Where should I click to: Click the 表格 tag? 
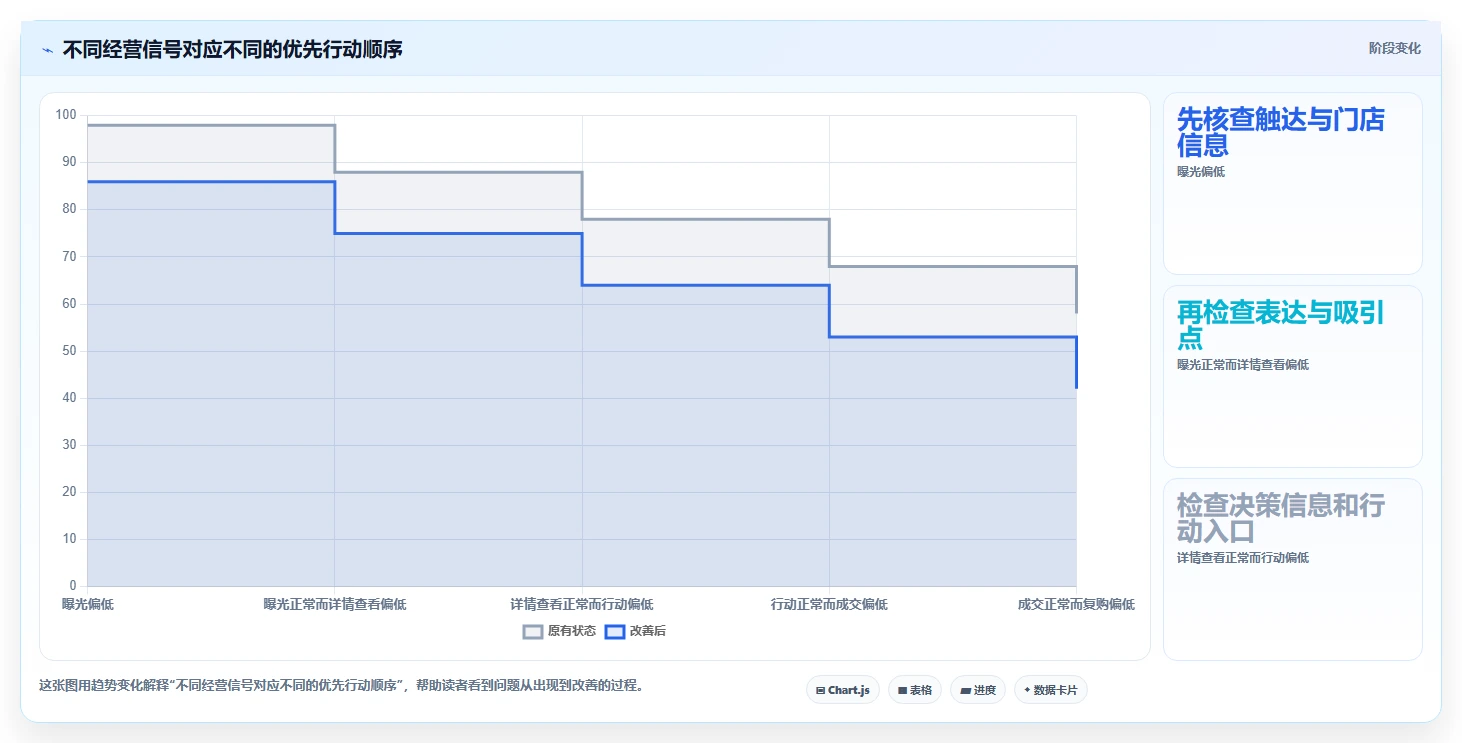click(915, 690)
